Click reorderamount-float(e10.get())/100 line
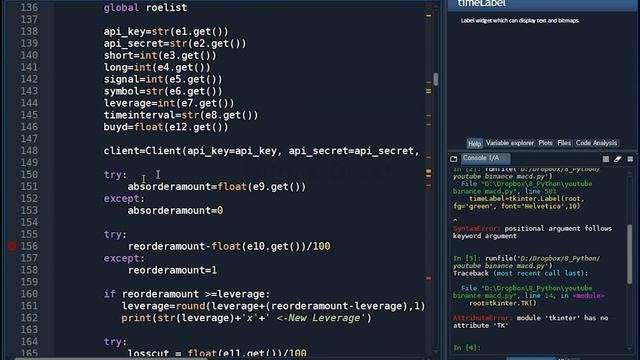Viewport: 640px width, 360px height. [x=229, y=246]
